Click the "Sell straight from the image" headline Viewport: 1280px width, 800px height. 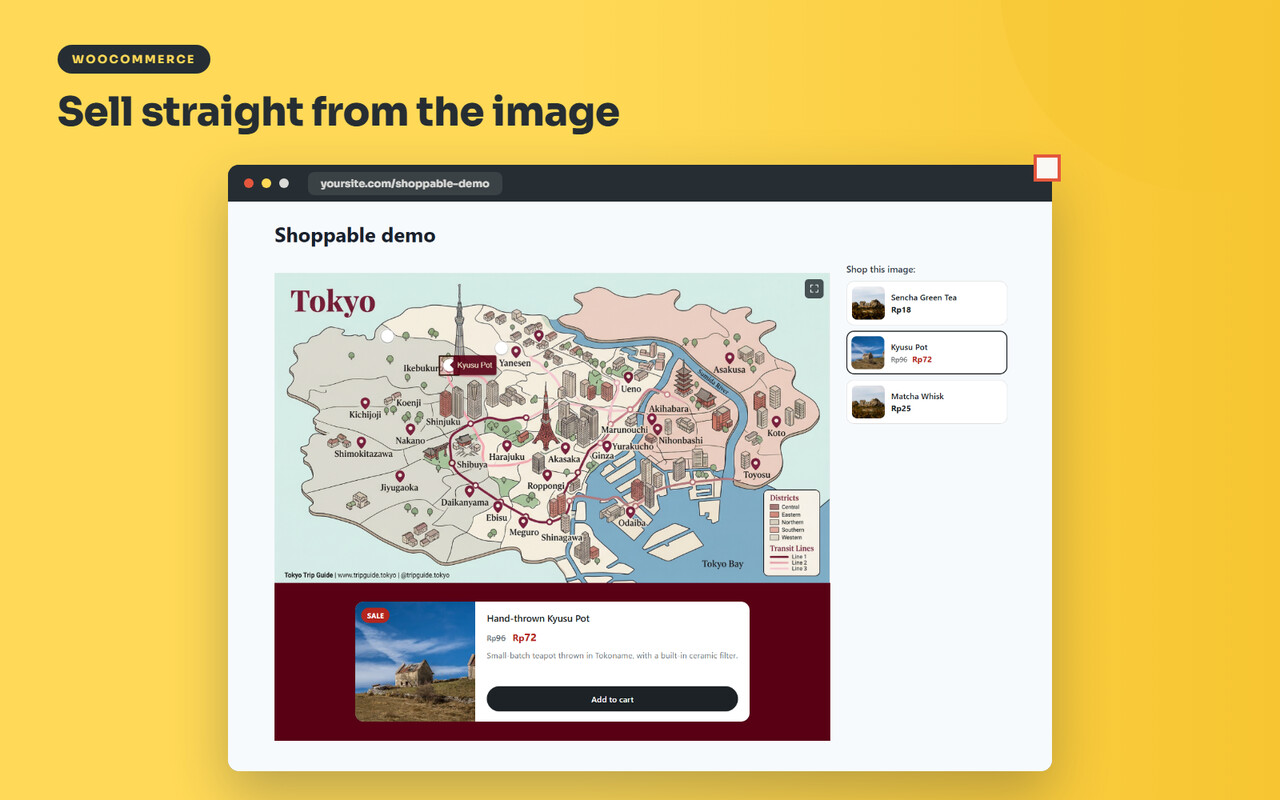pyautogui.click(x=338, y=111)
